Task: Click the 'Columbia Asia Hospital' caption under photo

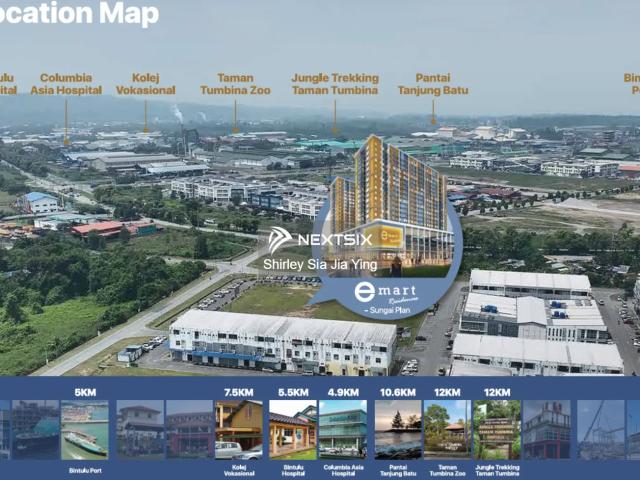Action: click(343, 471)
